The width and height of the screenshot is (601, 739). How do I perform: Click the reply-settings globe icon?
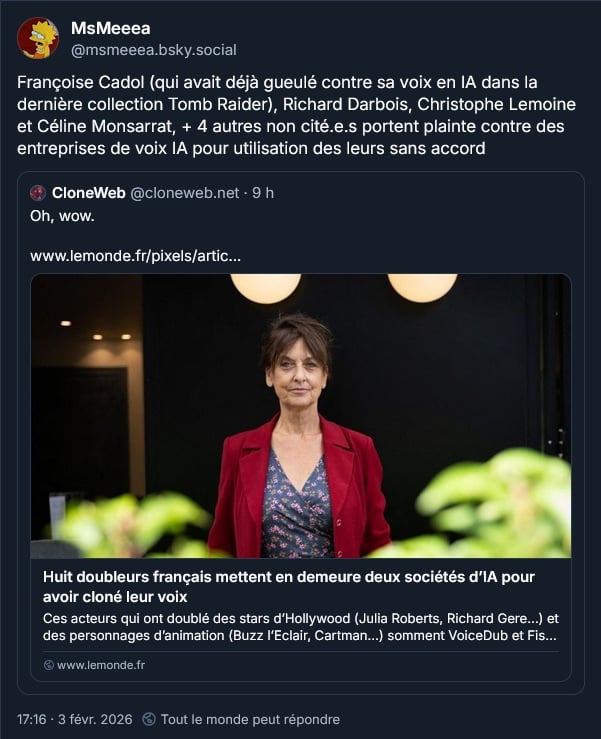click(149, 719)
